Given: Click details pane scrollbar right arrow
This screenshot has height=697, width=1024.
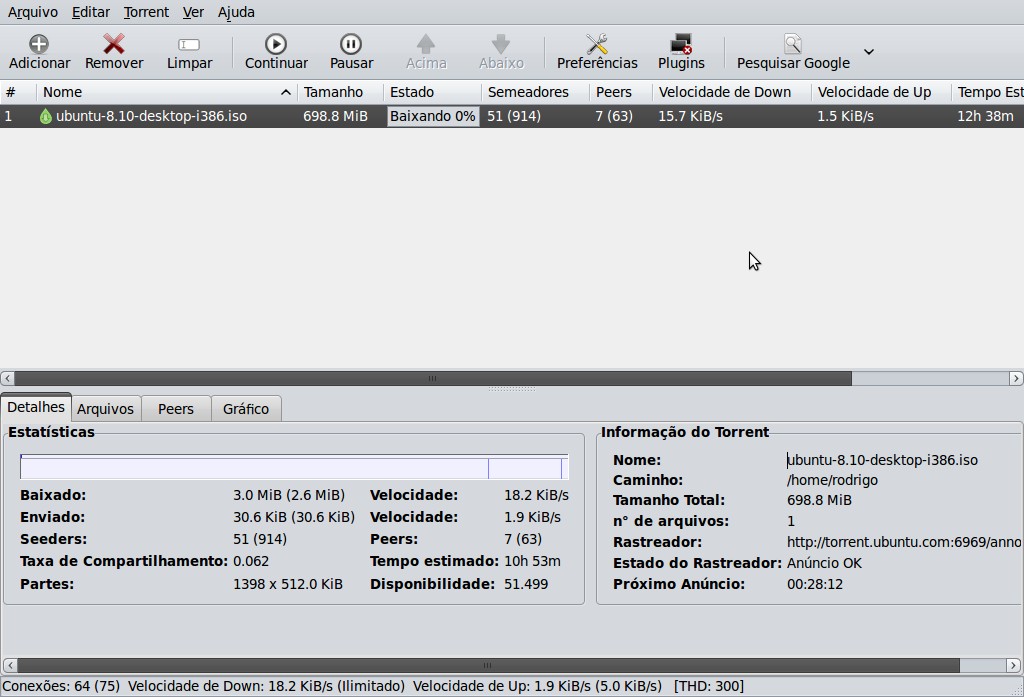Looking at the screenshot, I should (x=1013, y=666).
